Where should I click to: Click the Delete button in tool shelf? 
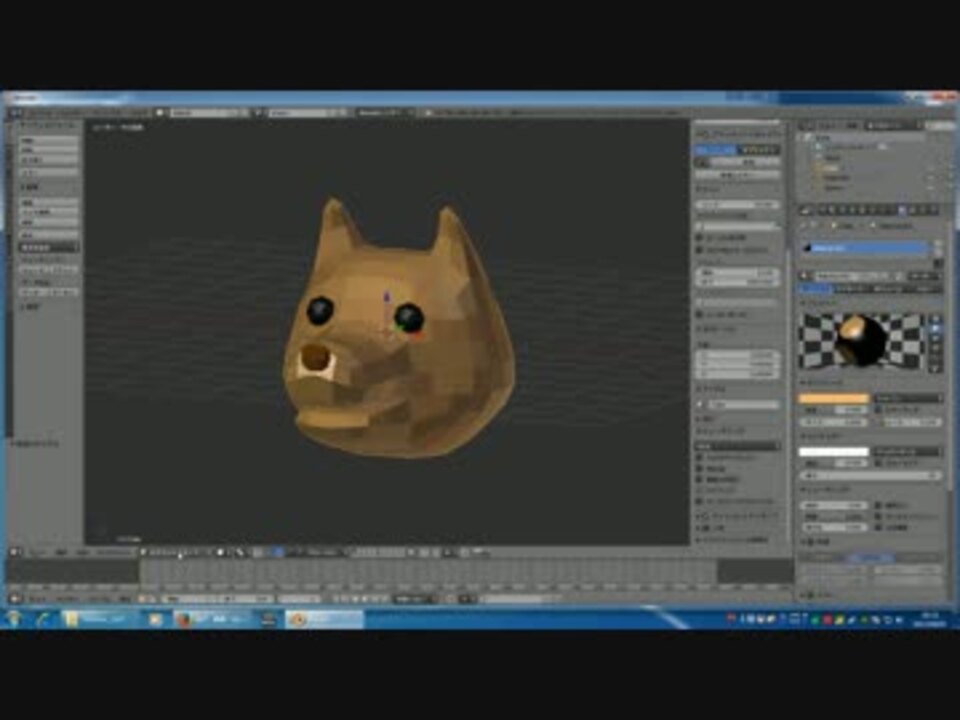[48, 223]
